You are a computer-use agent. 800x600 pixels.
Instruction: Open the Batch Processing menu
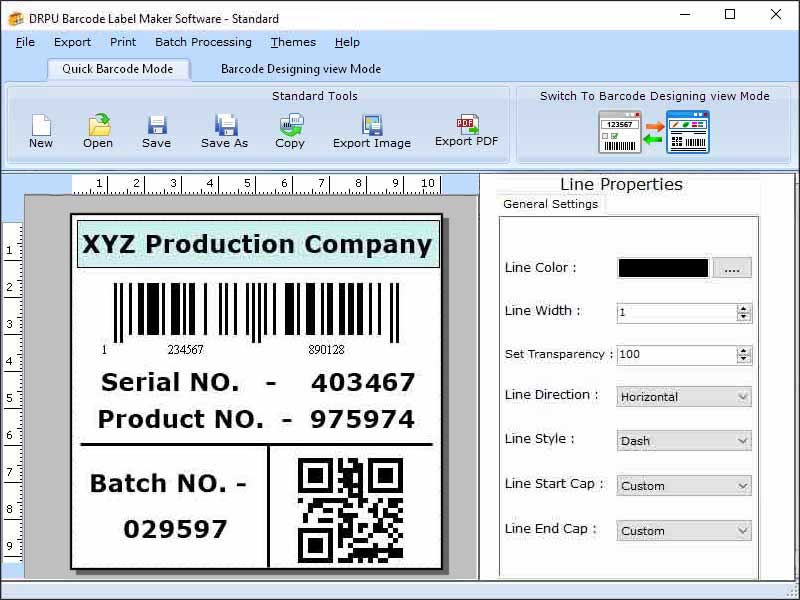click(204, 42)
